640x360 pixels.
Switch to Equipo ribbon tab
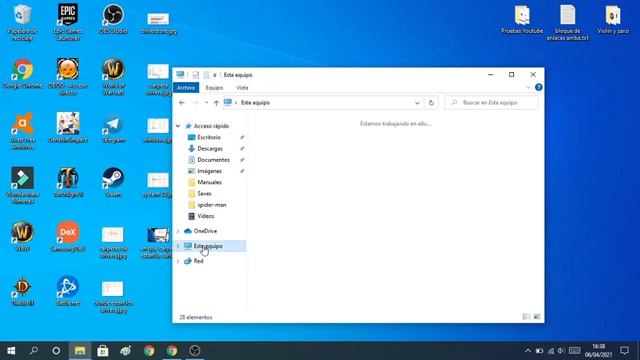pos(214,88)
